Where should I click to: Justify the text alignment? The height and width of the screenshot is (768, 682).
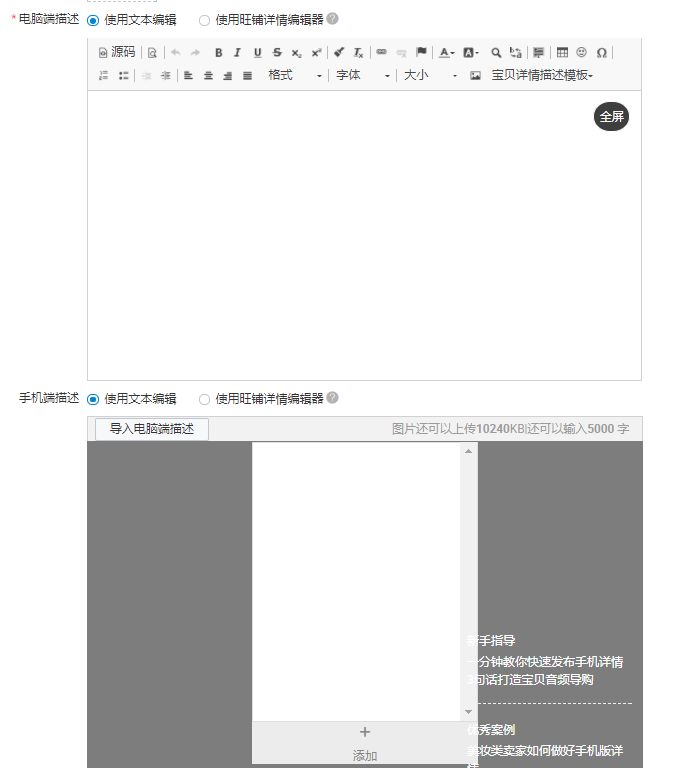click(x=247, y=75)
